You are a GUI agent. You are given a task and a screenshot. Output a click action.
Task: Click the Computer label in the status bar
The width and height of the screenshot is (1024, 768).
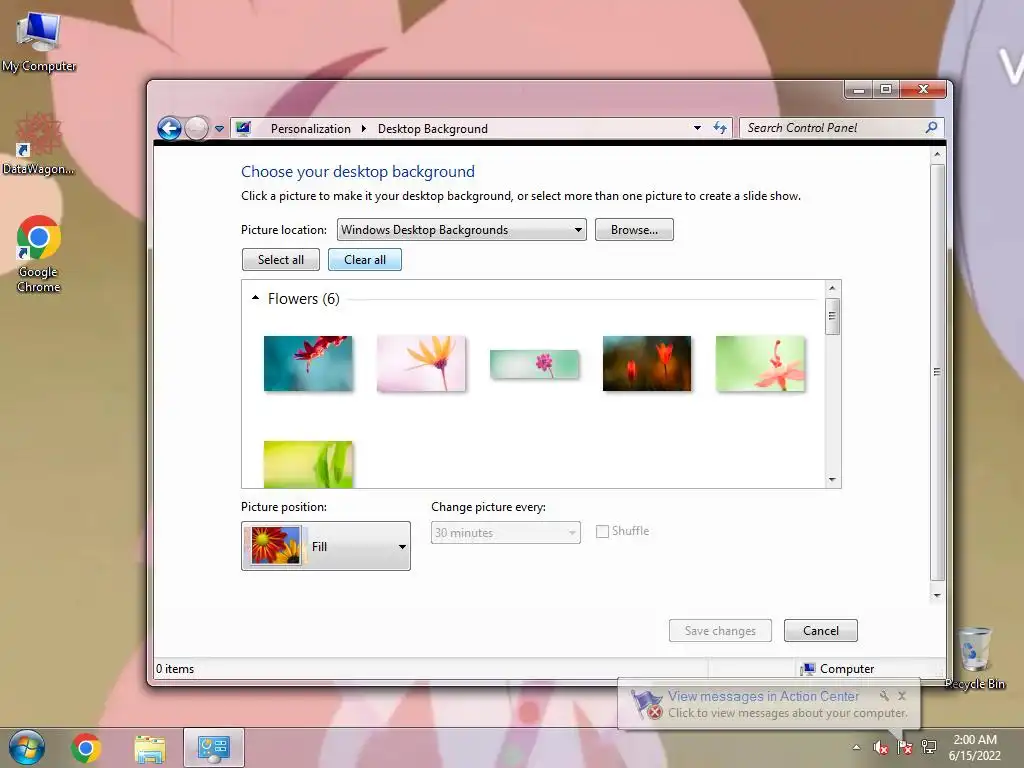tap(846, 669)
